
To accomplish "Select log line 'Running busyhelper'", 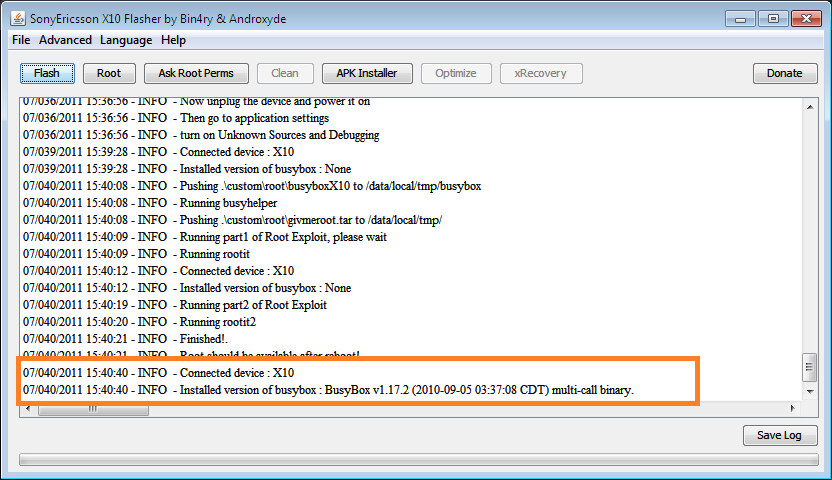I will (x=150, y=203).
